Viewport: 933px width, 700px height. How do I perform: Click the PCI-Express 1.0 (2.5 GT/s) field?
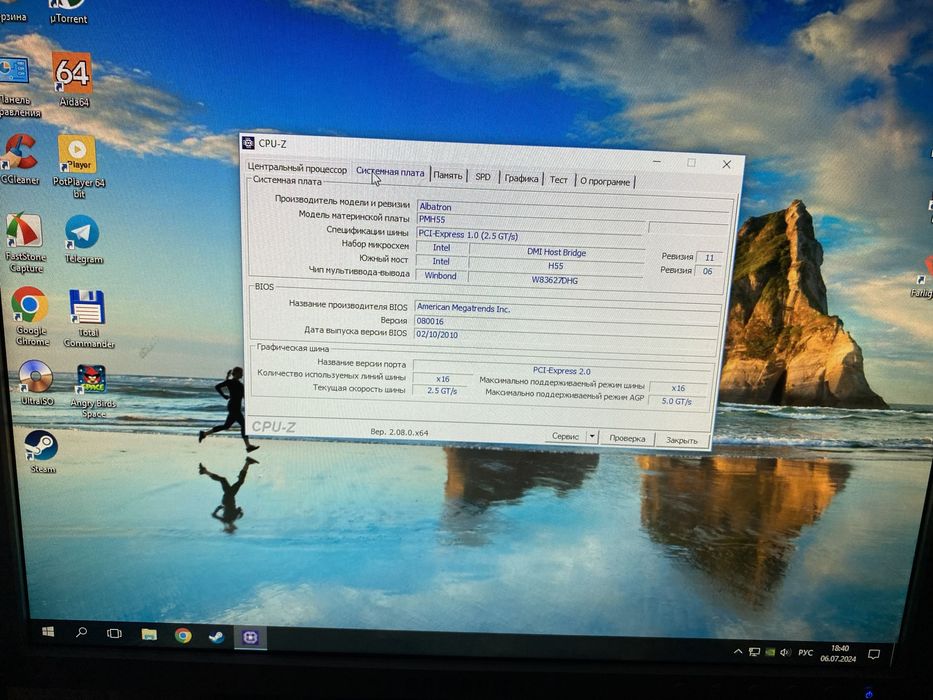[x=531, y=235]
